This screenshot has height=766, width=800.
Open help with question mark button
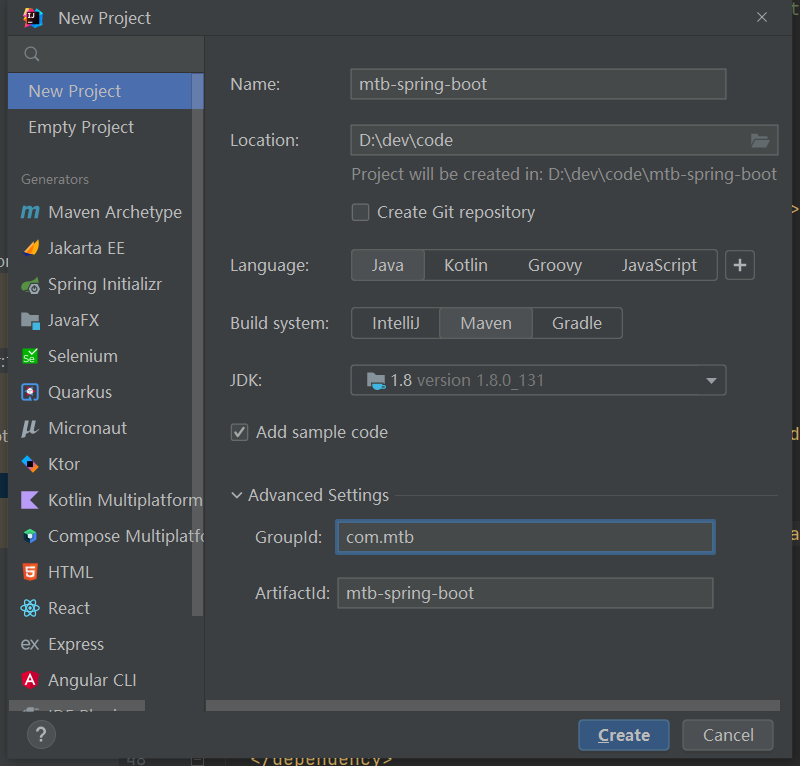point(41,734)
